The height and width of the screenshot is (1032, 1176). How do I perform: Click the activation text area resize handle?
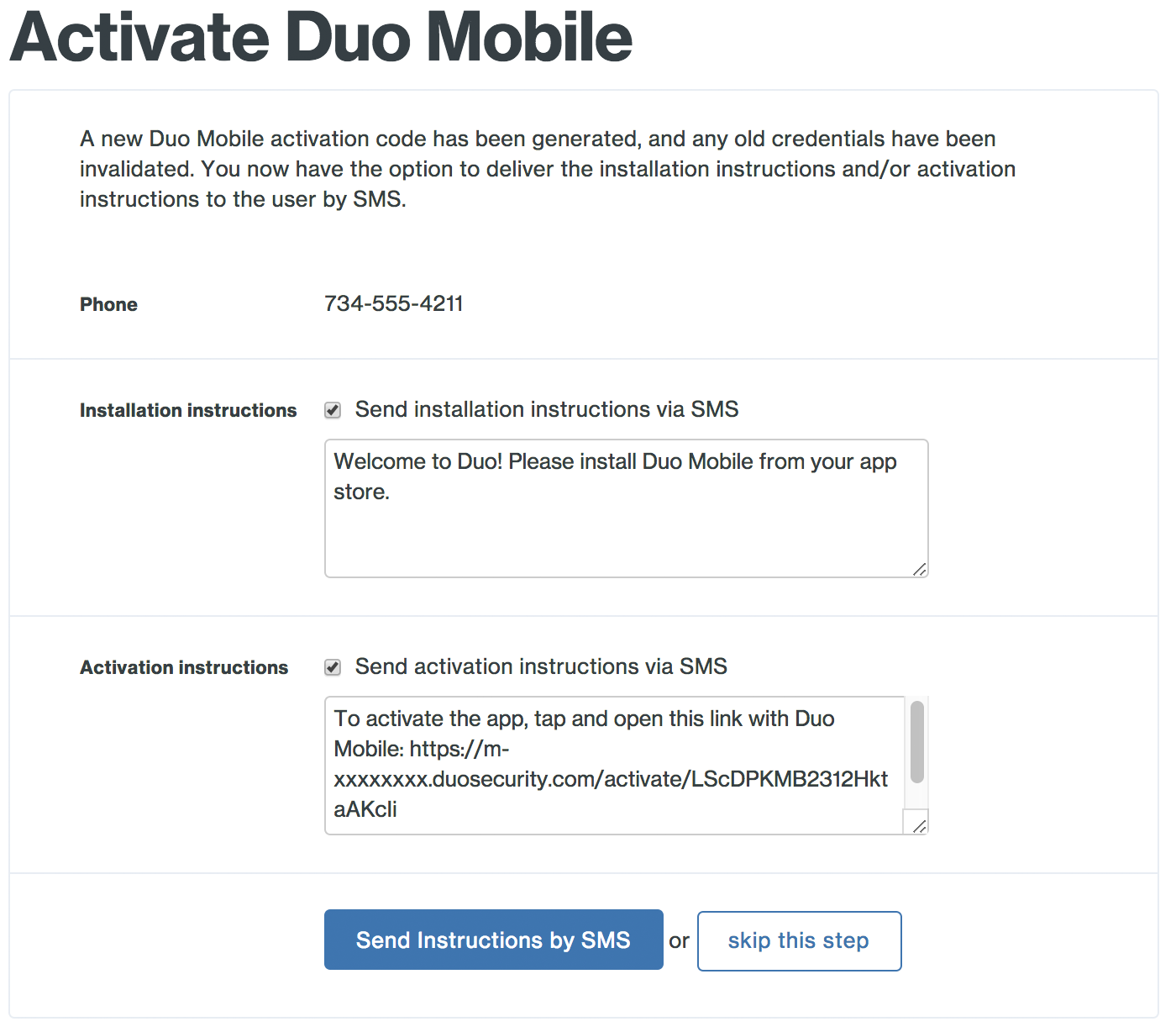919,825
